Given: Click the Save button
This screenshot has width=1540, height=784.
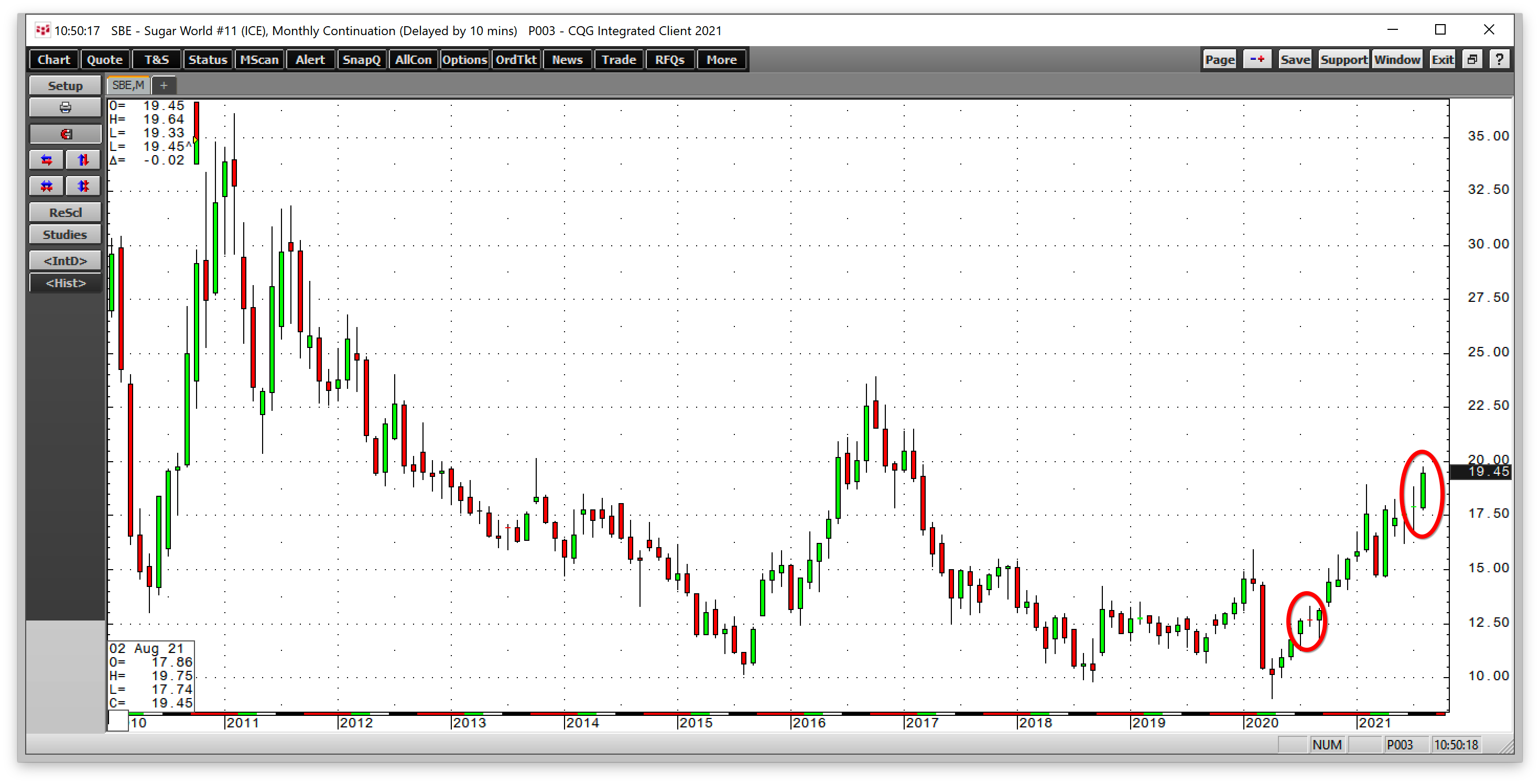Looking at the screenshot, I should (x=1295, y=59).
